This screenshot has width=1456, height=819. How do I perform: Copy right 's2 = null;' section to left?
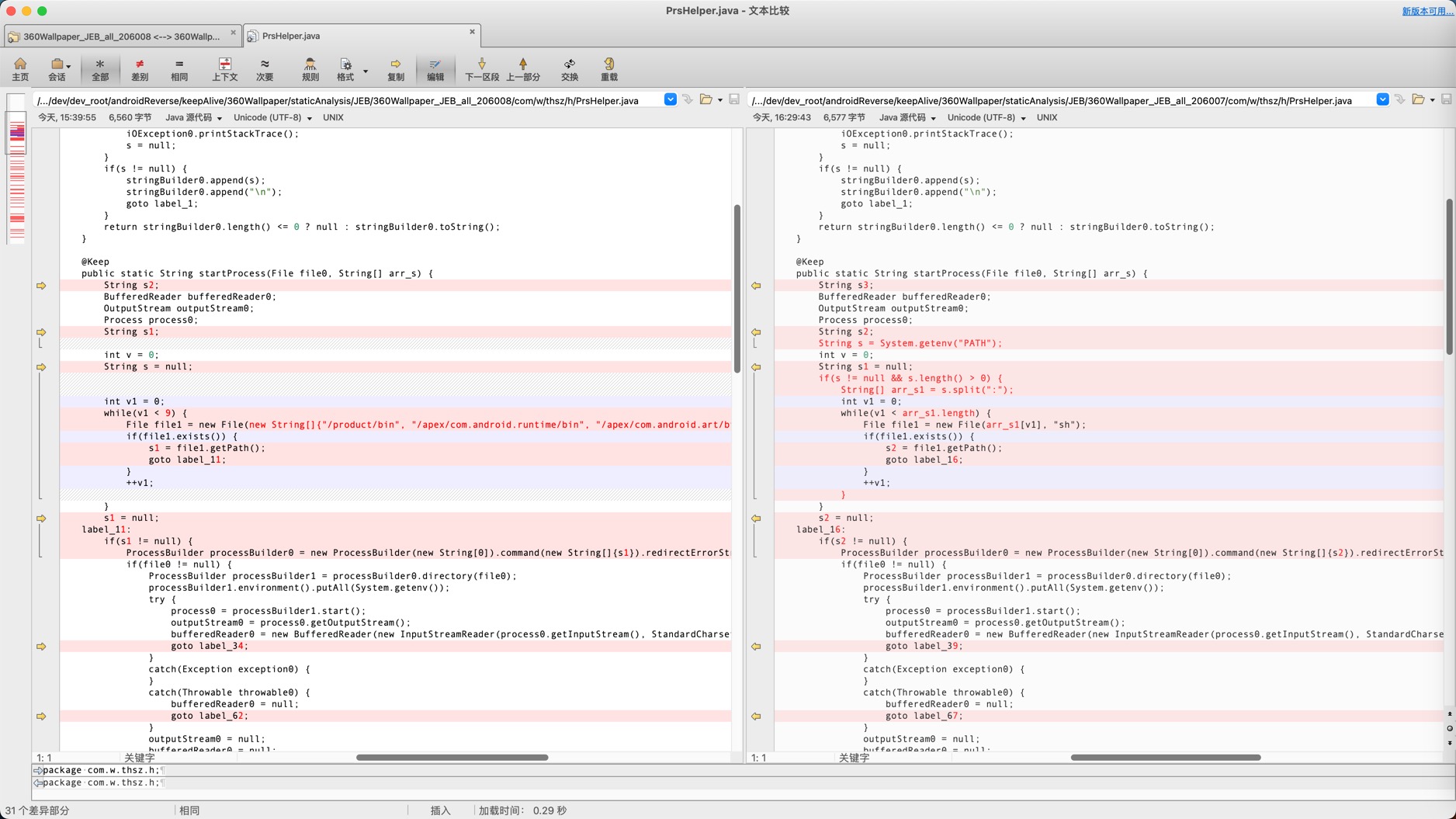coord(756,519)
